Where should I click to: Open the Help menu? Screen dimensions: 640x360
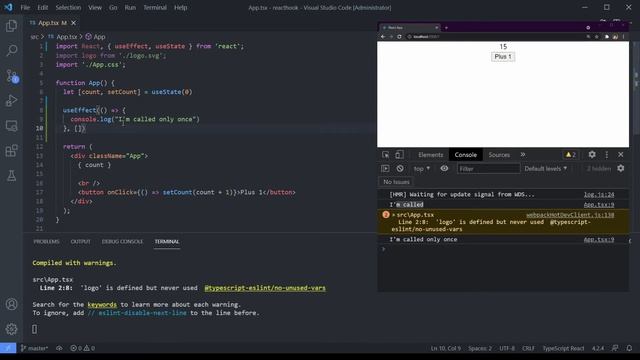180,7
